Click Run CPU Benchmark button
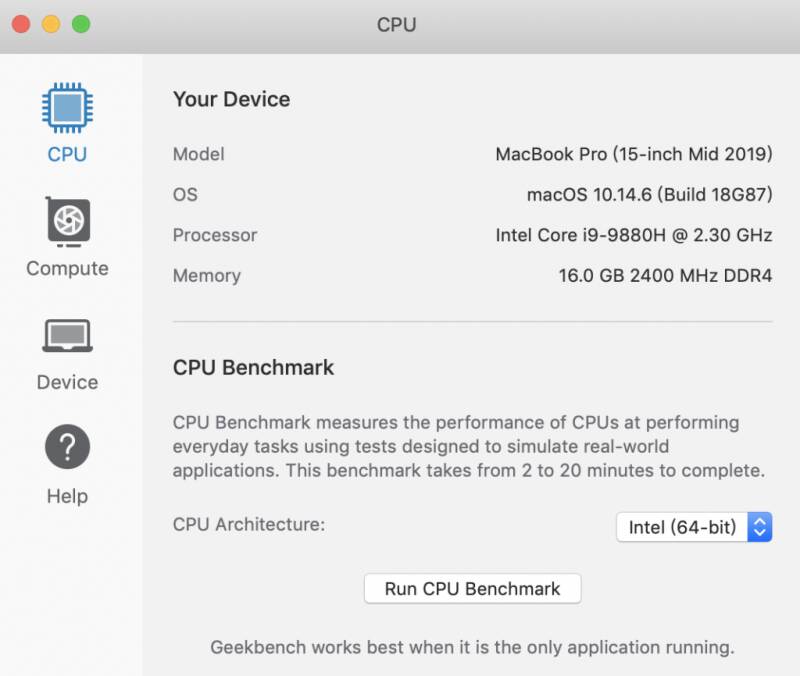Image resolution: width=800 pixels, height=676 pixels. tap(472, 589)
